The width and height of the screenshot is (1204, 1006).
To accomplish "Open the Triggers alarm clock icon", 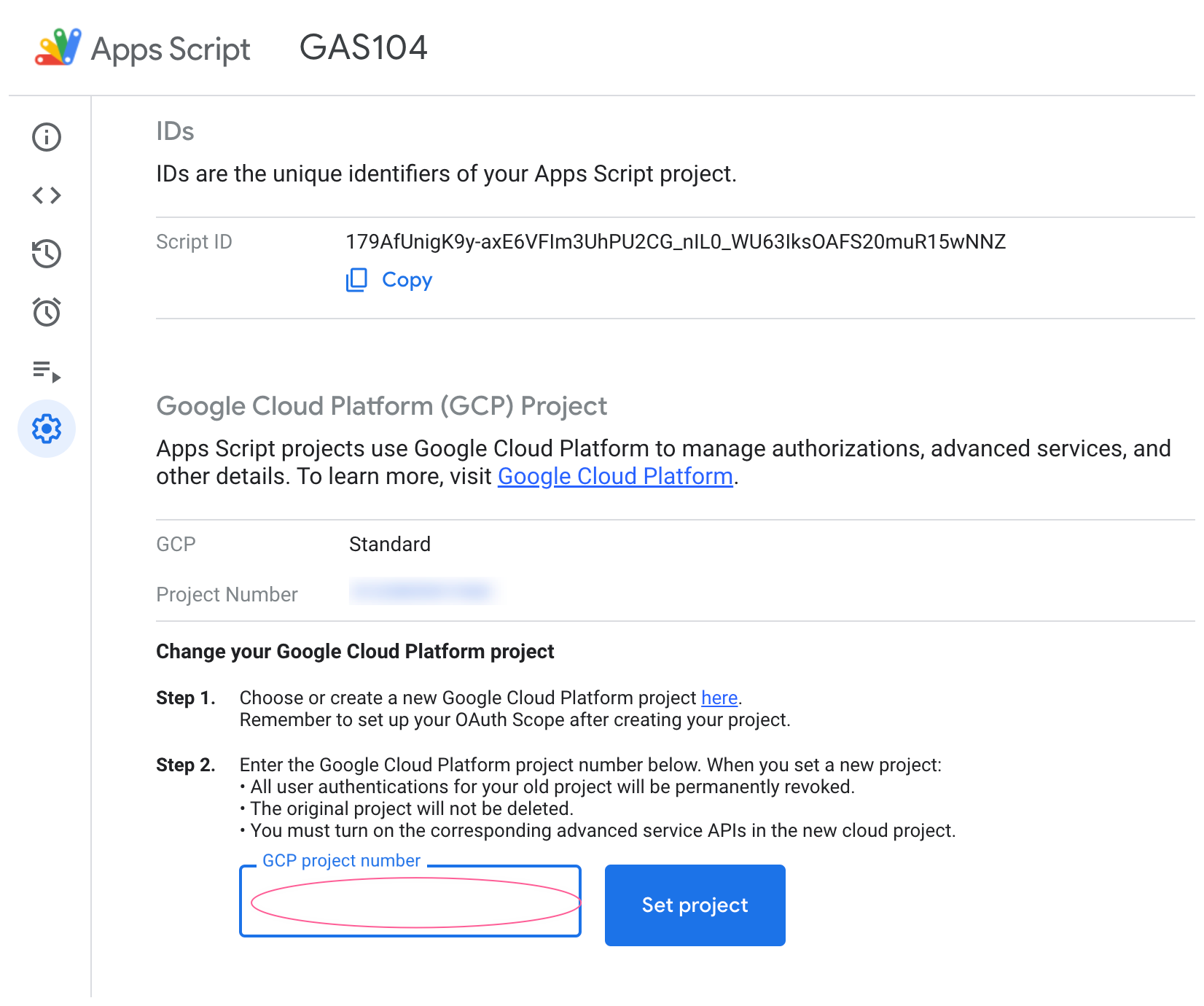I will (47, 312).
